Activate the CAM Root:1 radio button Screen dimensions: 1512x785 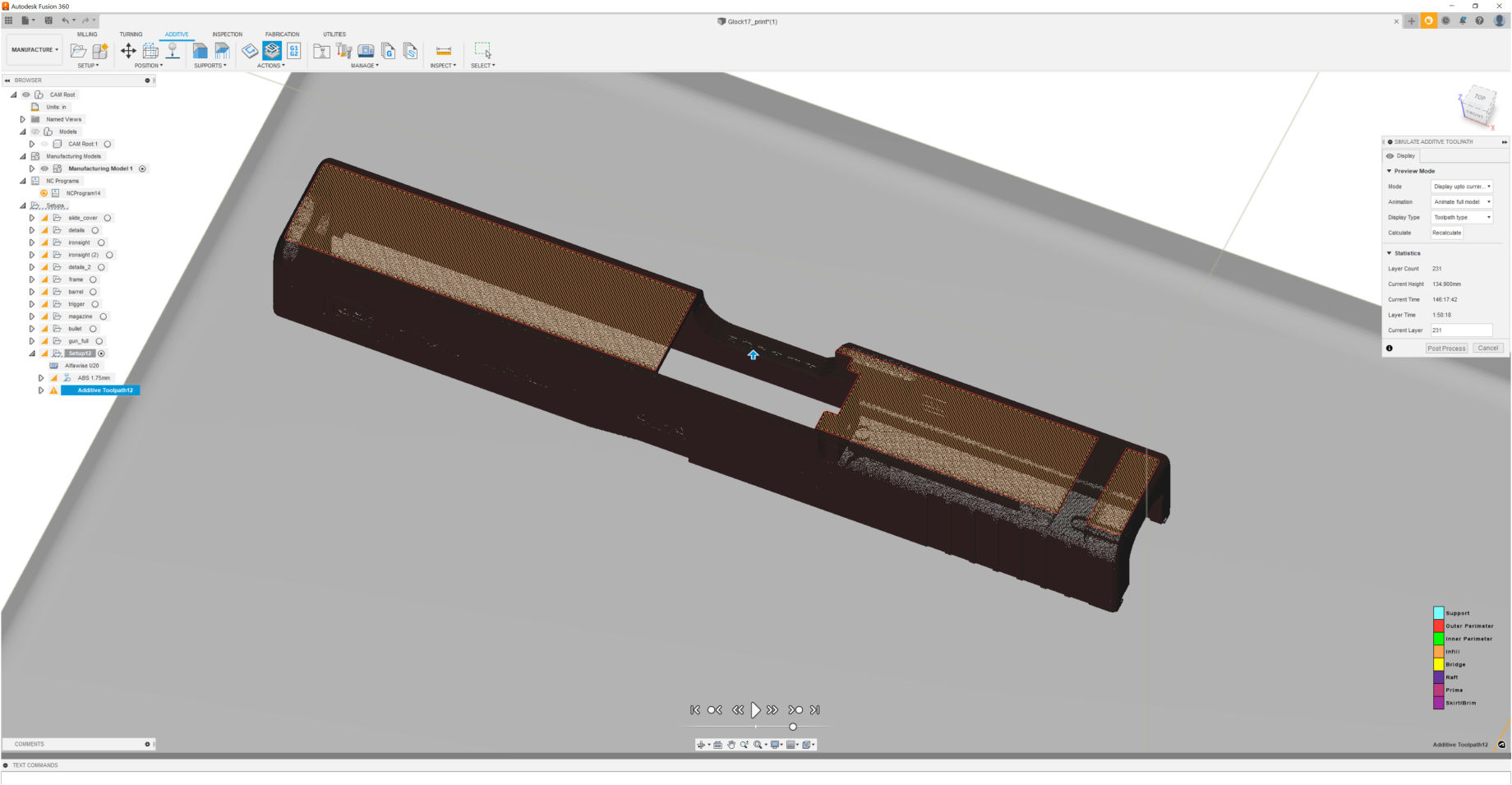pos(108,144)
